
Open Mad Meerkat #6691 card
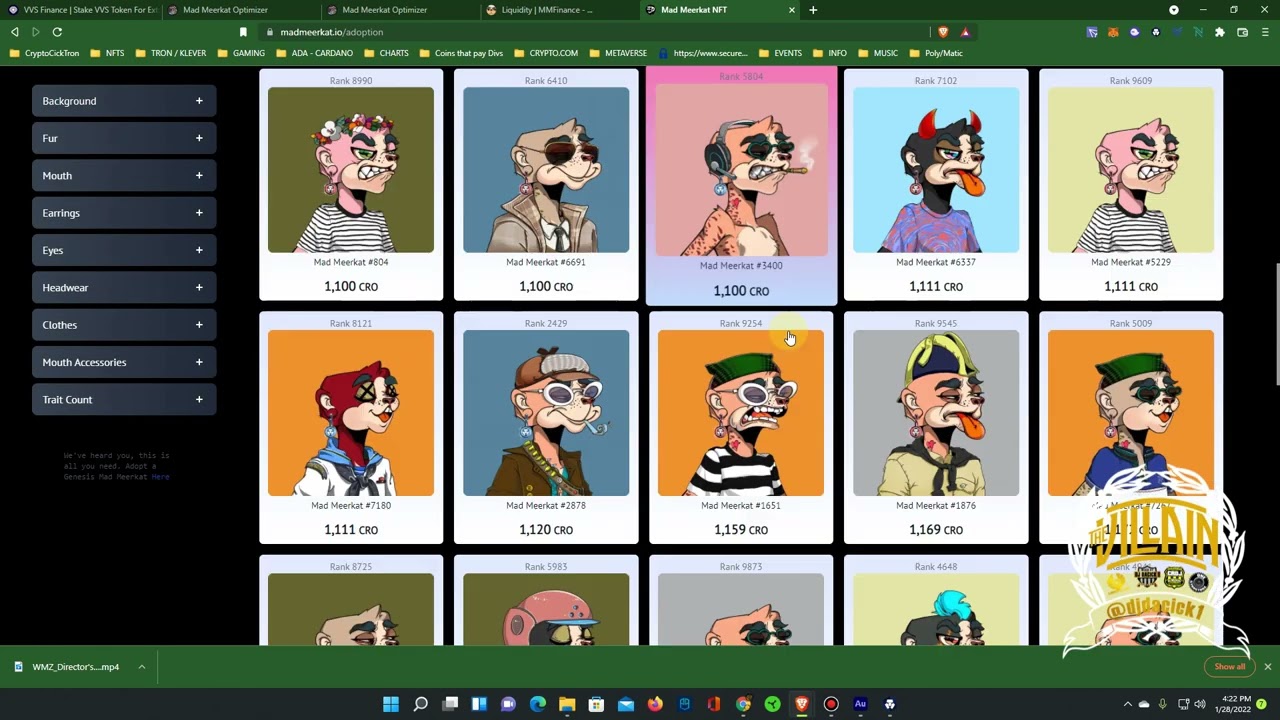tap(546, 185)
